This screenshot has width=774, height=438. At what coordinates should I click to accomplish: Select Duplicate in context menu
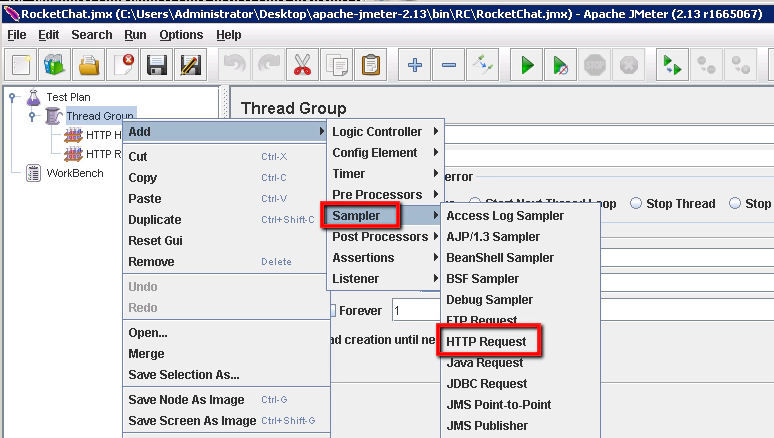pyautogui.click(x=224, y=220)
